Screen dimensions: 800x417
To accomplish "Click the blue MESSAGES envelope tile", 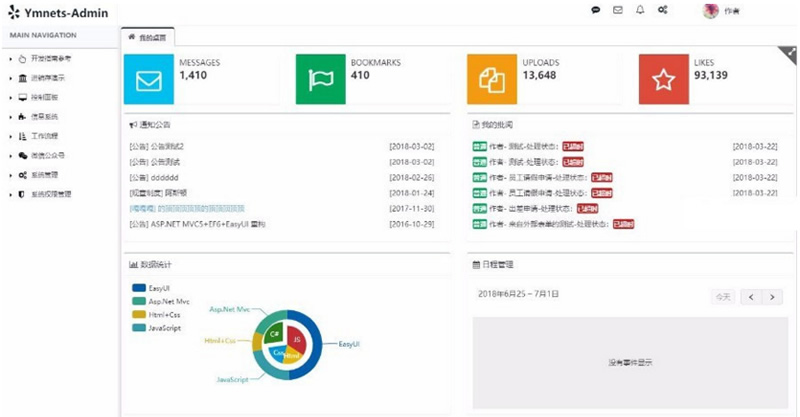I will coord(149,80).
